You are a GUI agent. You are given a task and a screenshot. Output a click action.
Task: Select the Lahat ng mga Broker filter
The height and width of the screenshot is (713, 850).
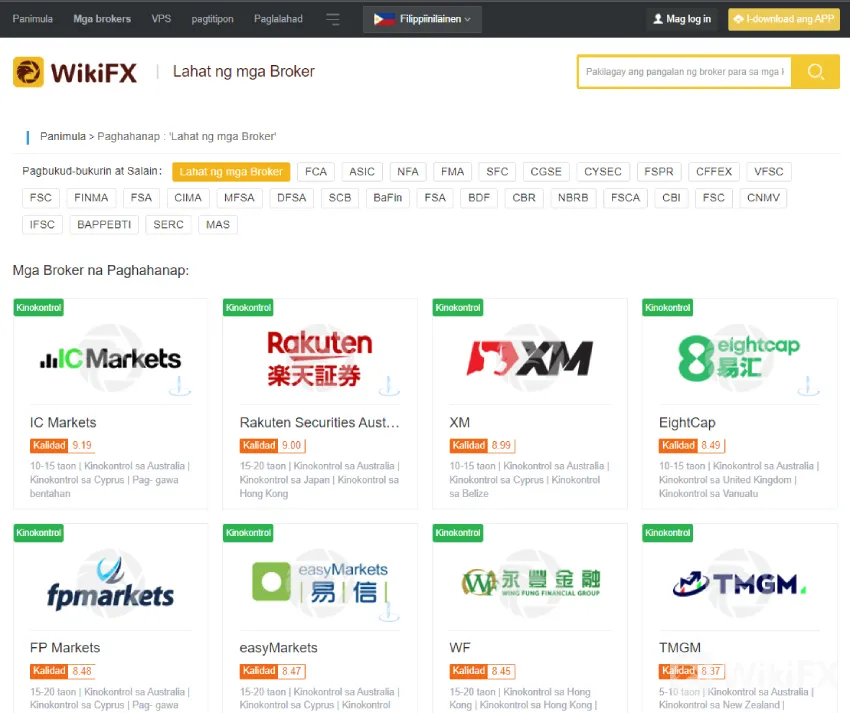tap(231, 172)
